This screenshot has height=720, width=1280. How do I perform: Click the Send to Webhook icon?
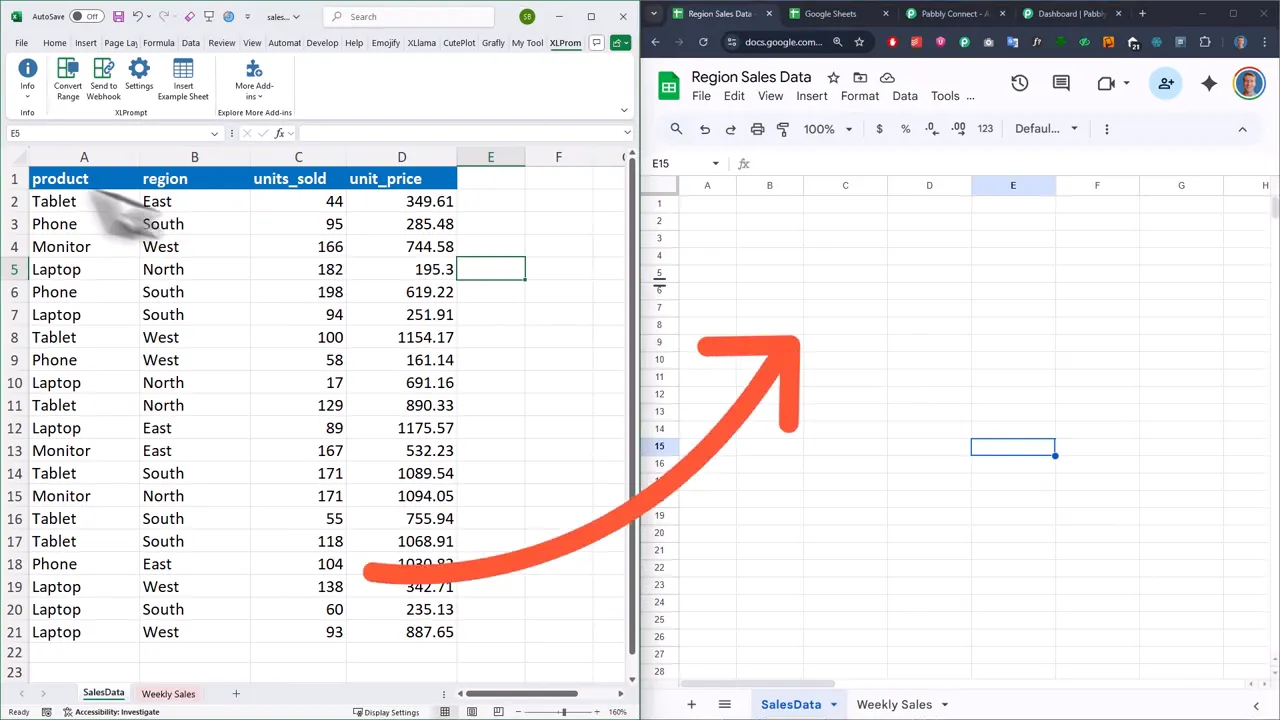(x=104, y=78)
